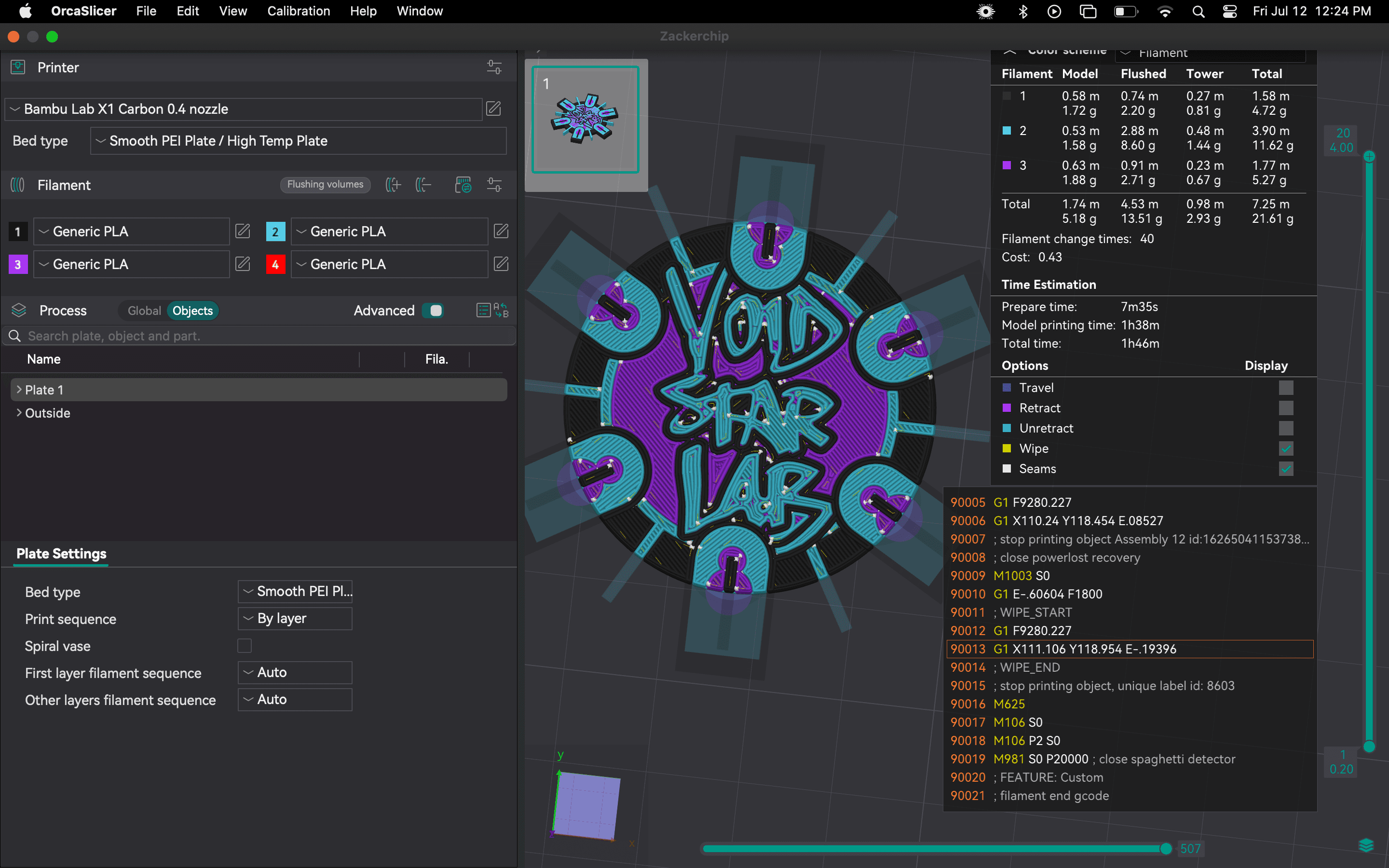Open printer settings sliders icon
This screenshot has width=1389, height=868.
(493, 67)
